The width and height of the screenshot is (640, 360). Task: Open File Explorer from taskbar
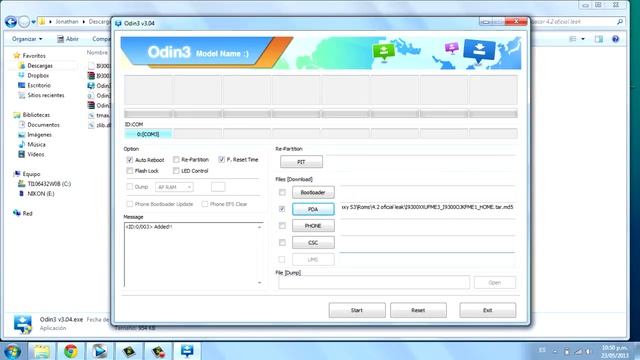click(41, 351)
